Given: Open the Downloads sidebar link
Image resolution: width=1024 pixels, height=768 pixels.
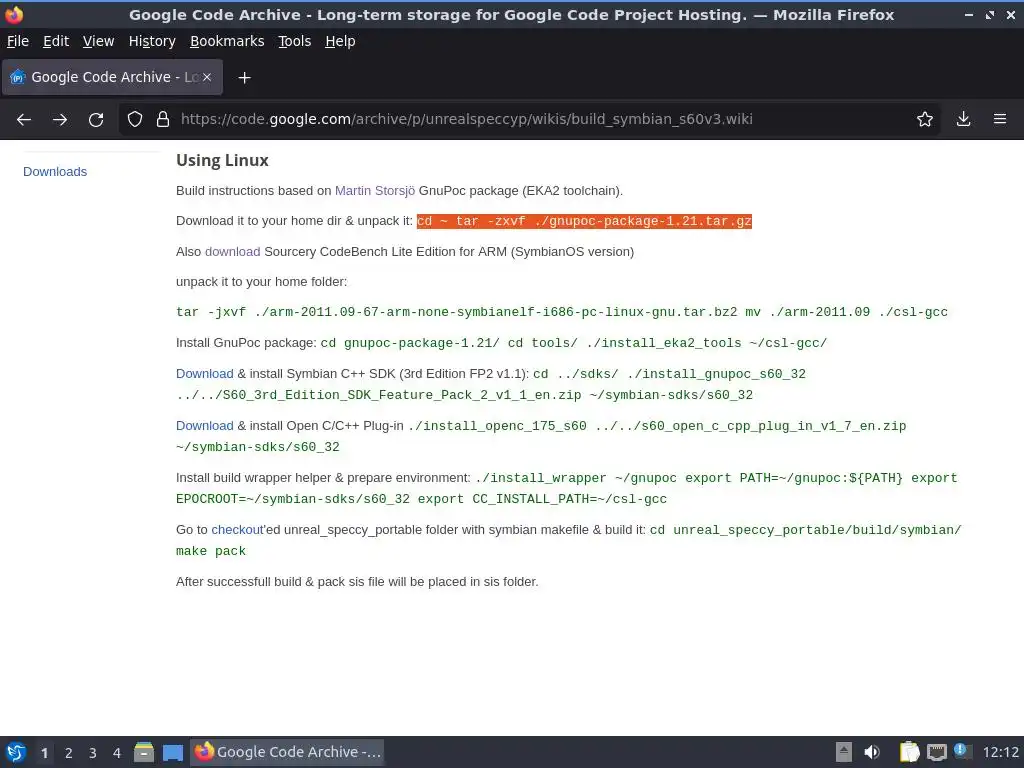Looking at the screenshot, I should (x=55, y=172).
